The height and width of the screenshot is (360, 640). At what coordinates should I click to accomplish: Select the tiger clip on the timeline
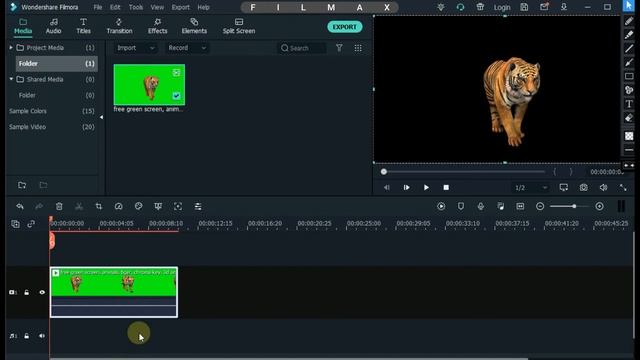(x=114, y=292)
